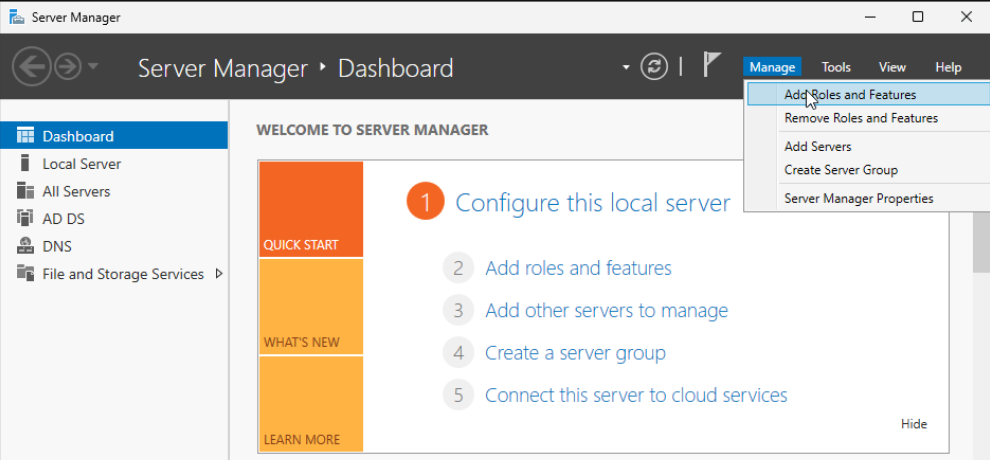The height and width of the screenshot is (460, 990).
Task: Click the DNS icon in sidebar
Action: (25, 245)
